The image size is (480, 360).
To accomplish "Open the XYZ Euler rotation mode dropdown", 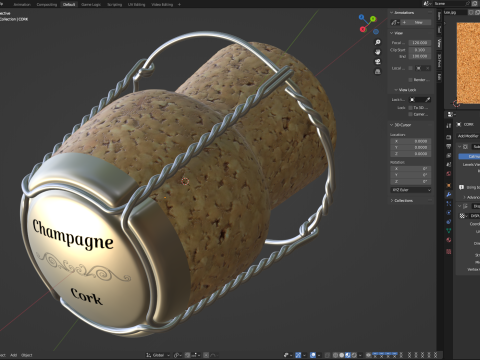I will [411, 190].
